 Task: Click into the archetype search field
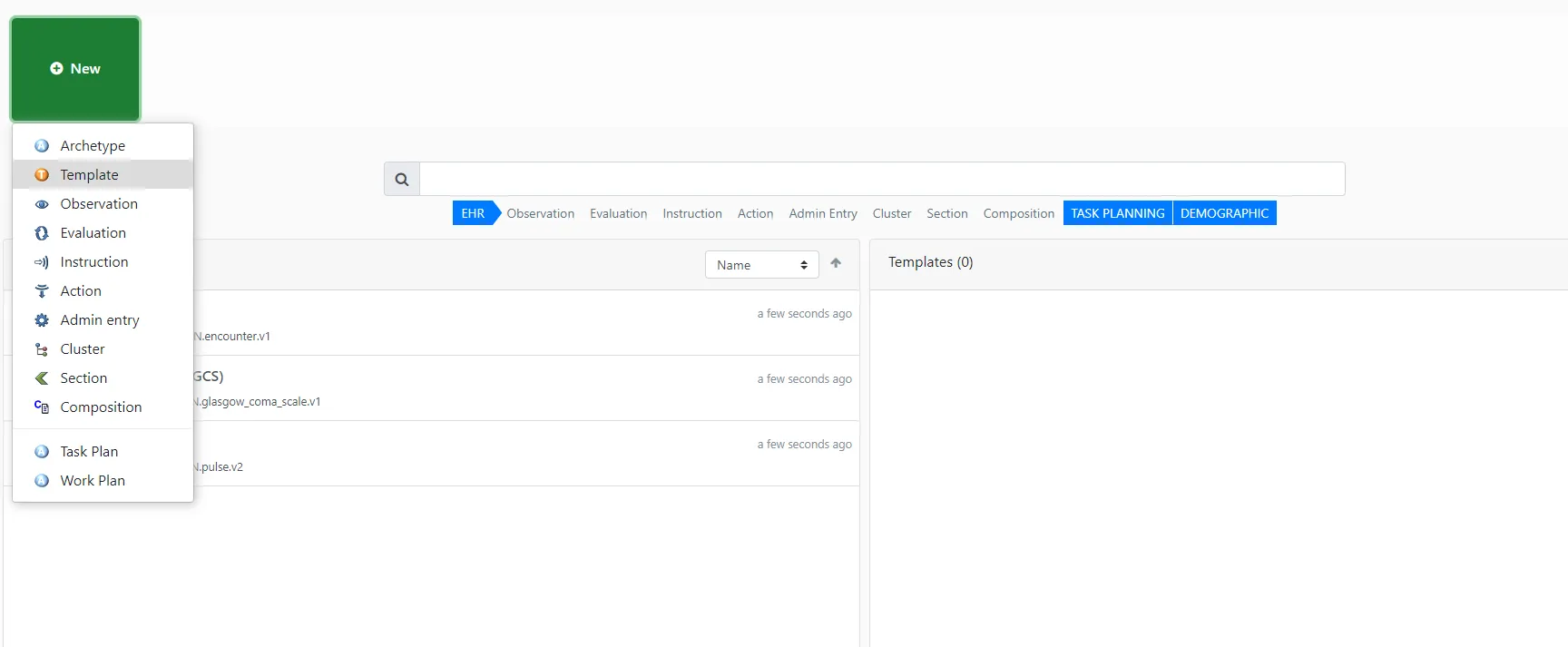[x=881, y=180]
